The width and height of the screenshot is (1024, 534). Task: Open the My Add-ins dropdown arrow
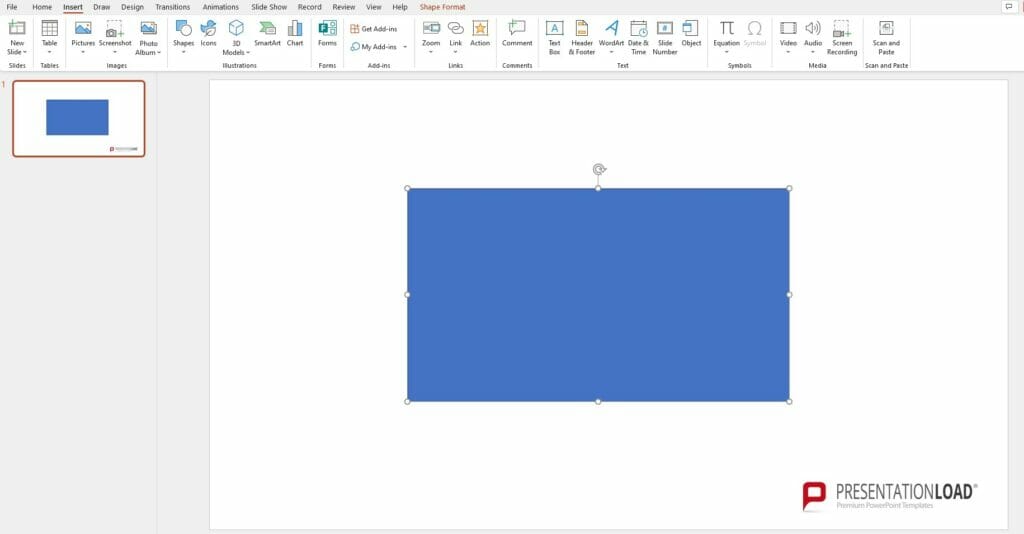tap(405, 47)
